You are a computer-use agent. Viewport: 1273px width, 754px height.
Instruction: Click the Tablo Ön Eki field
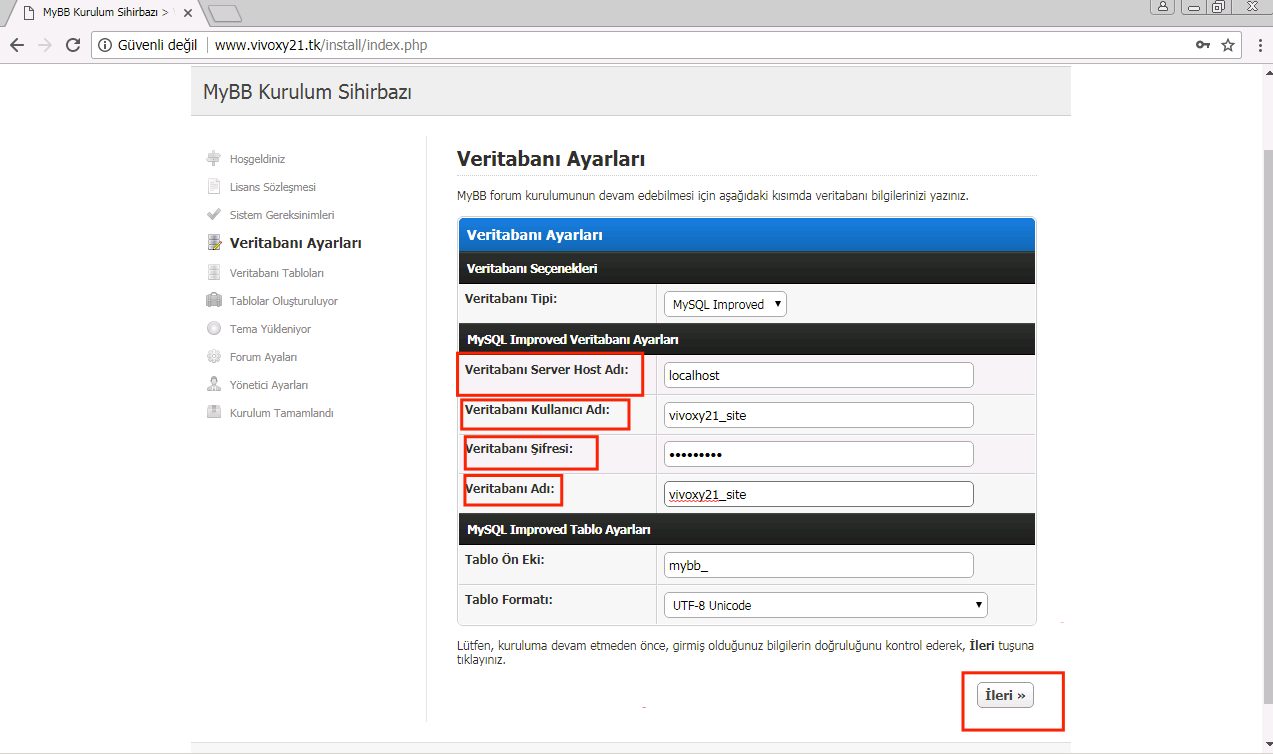pyautogui.click(x=819, y=565)
